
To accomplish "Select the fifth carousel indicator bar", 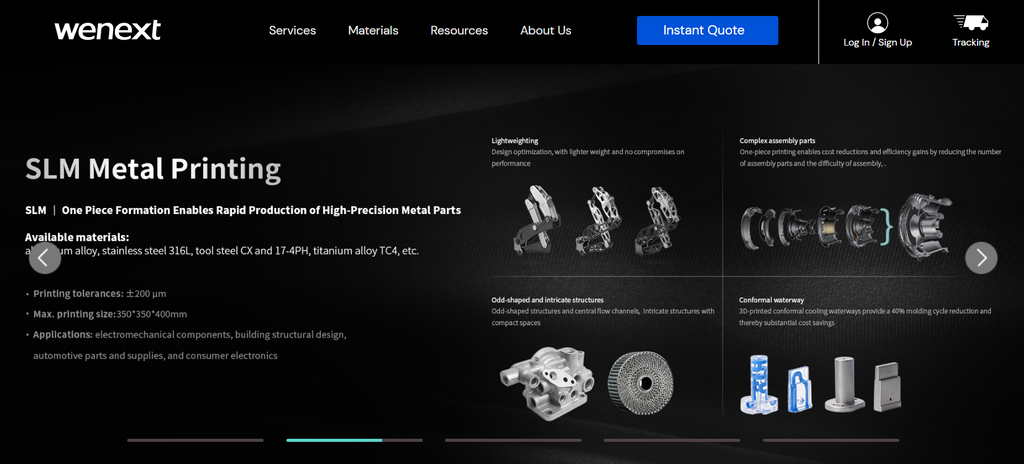I will coord(831,440).
